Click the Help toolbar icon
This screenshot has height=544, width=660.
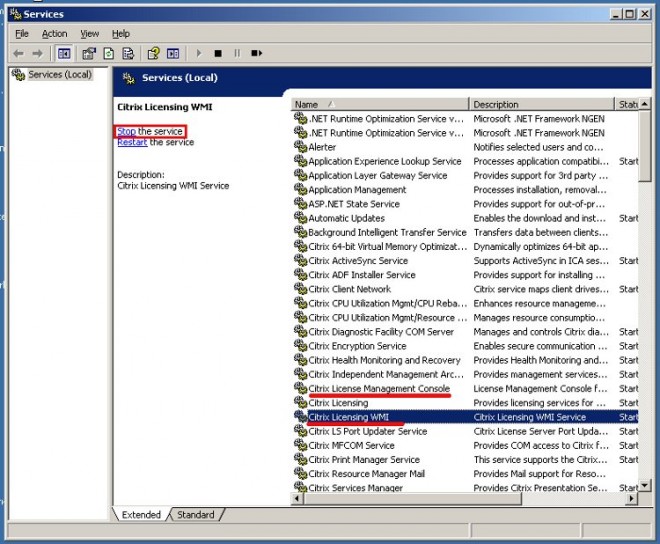tap(153, 53)
